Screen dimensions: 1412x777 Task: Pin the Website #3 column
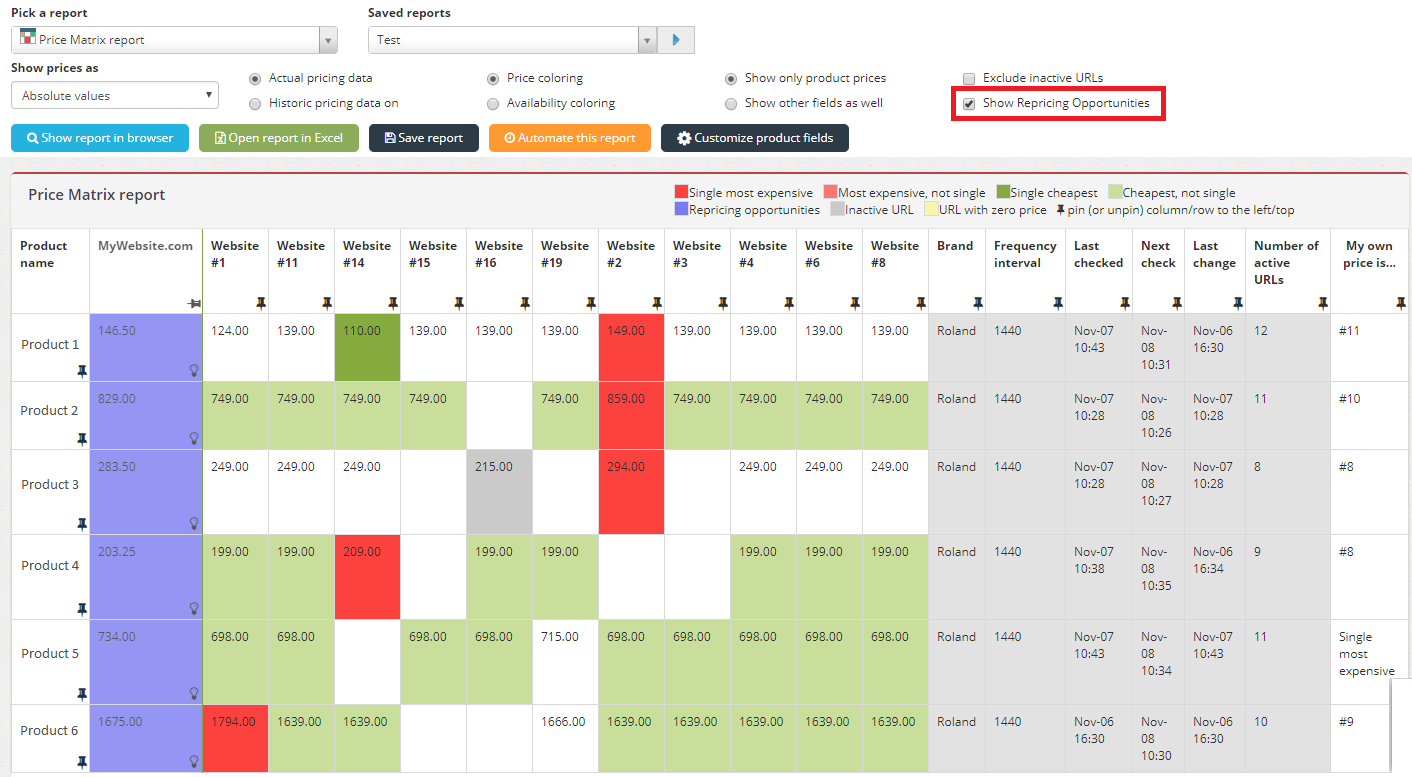tap(723, 302)
